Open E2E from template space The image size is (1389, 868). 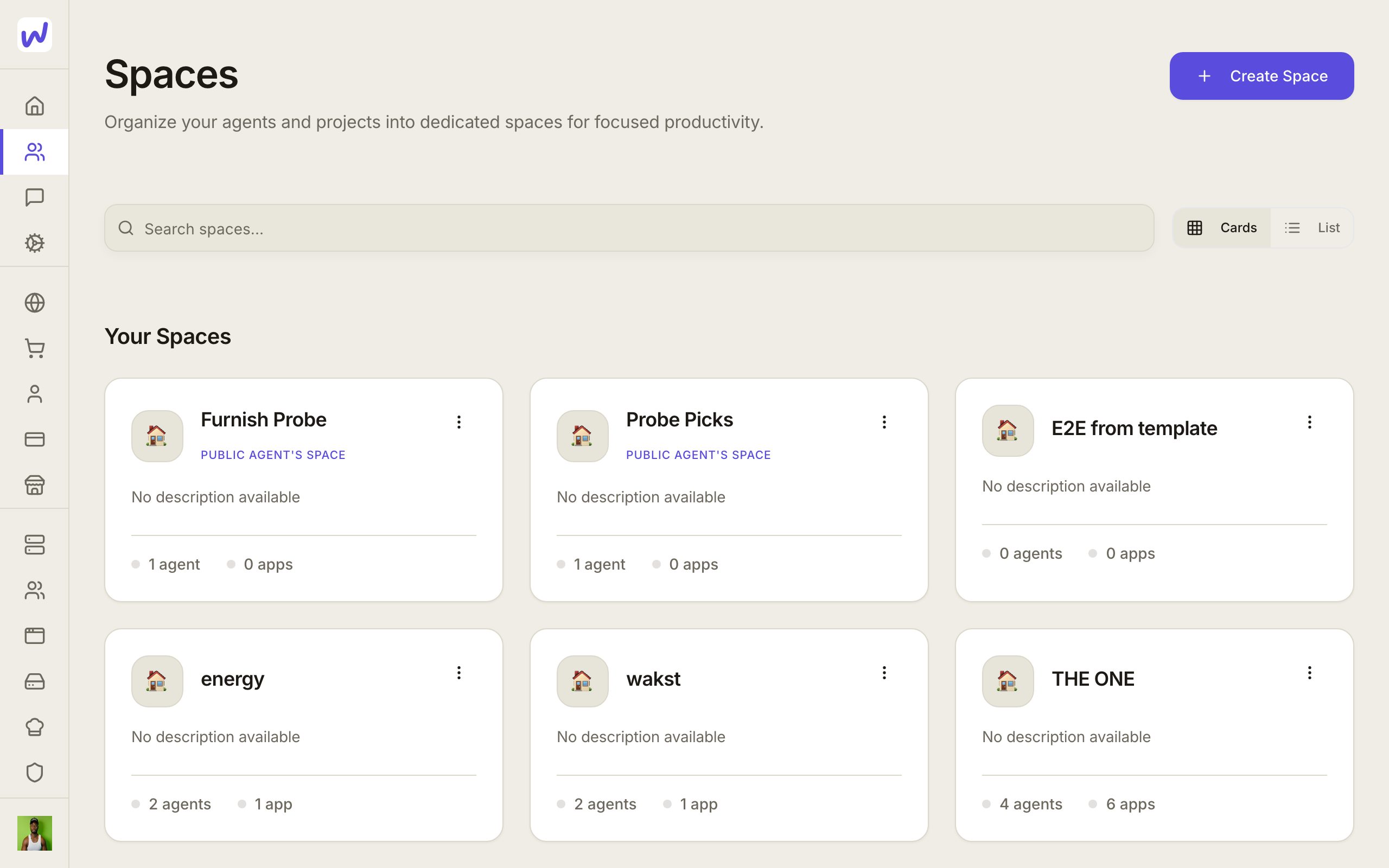1154,490
